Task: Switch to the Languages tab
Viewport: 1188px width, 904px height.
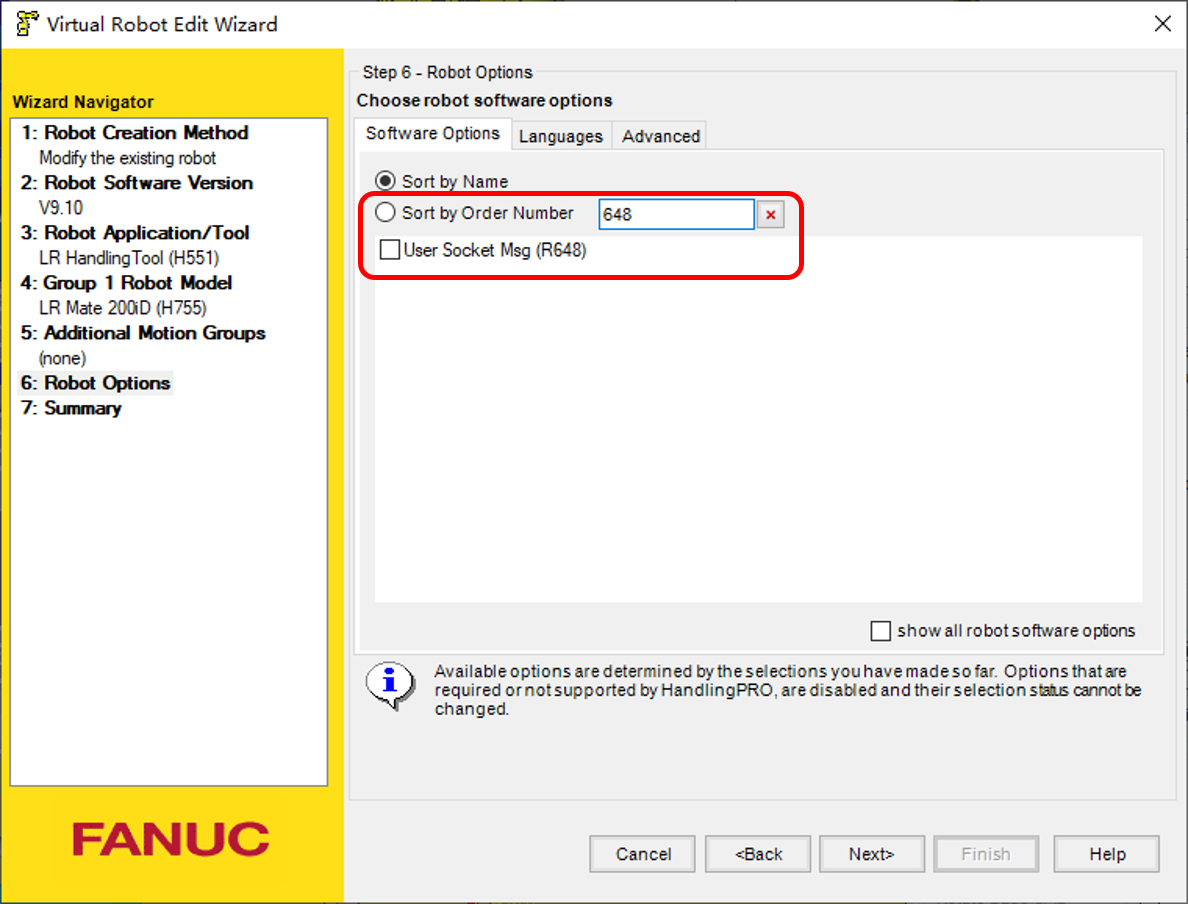Action: click(560, 136)
